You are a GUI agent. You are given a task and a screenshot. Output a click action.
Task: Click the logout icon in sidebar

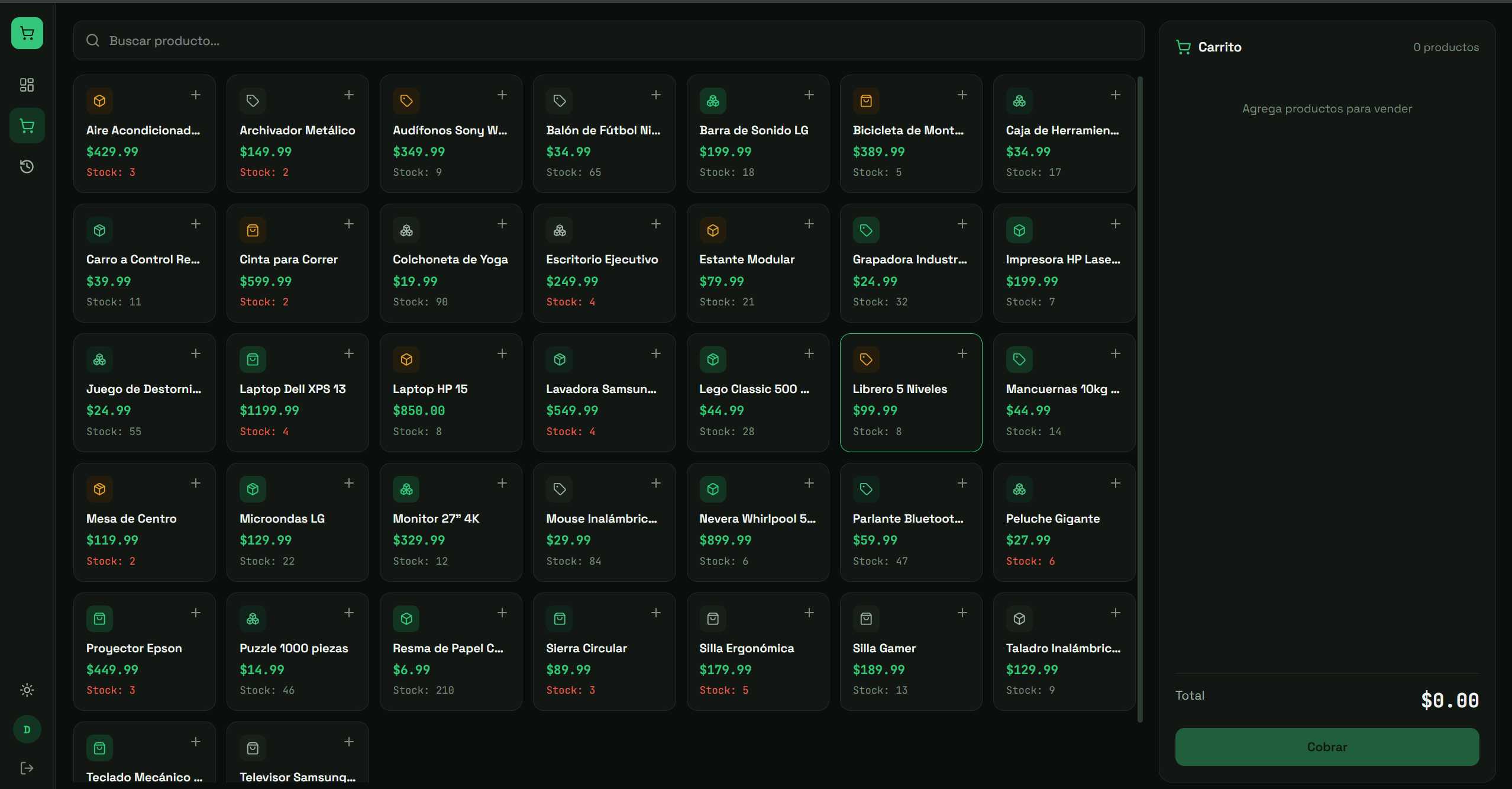[x=27, y=768]
